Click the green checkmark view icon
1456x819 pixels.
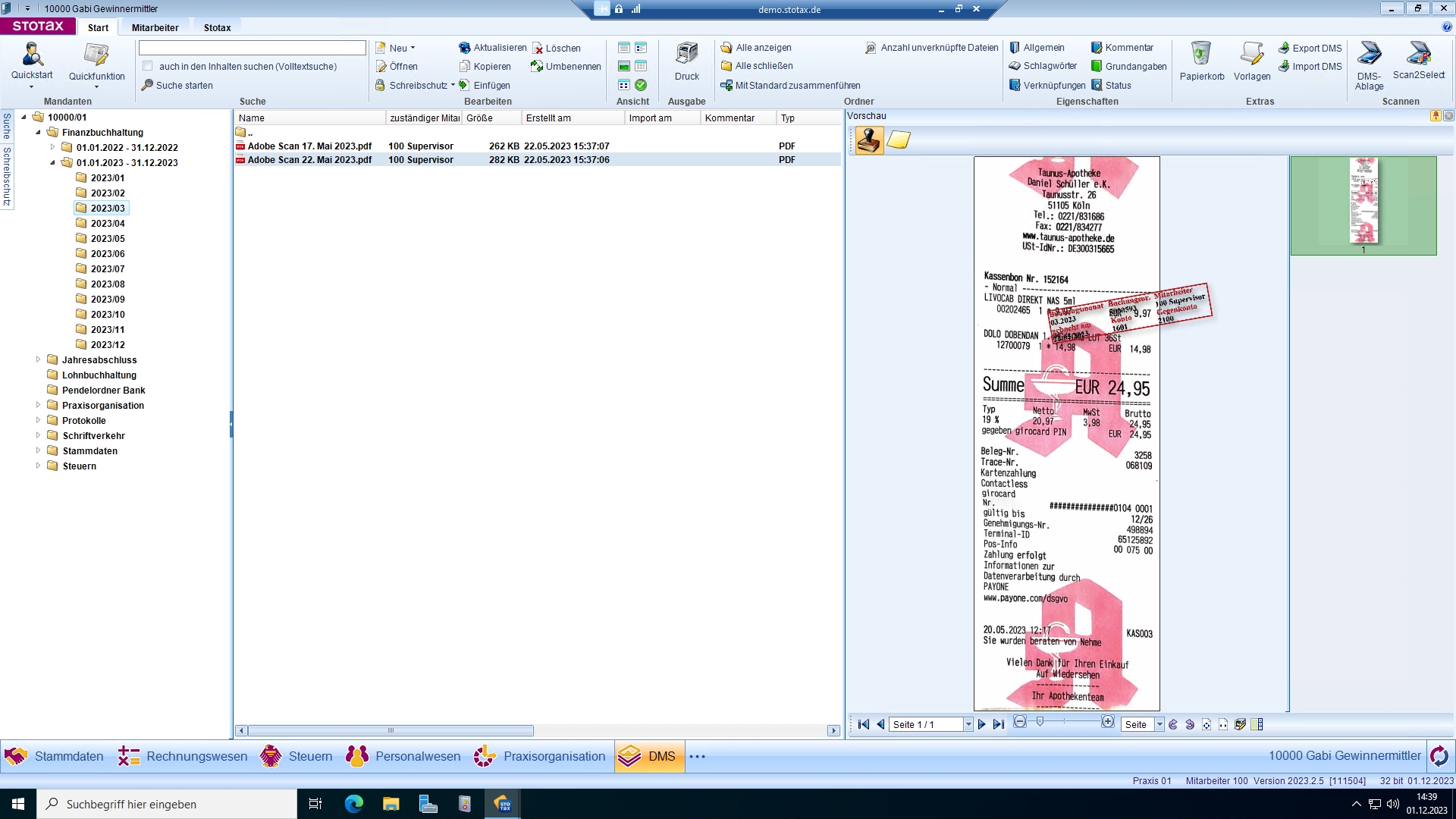click(641, 85)
